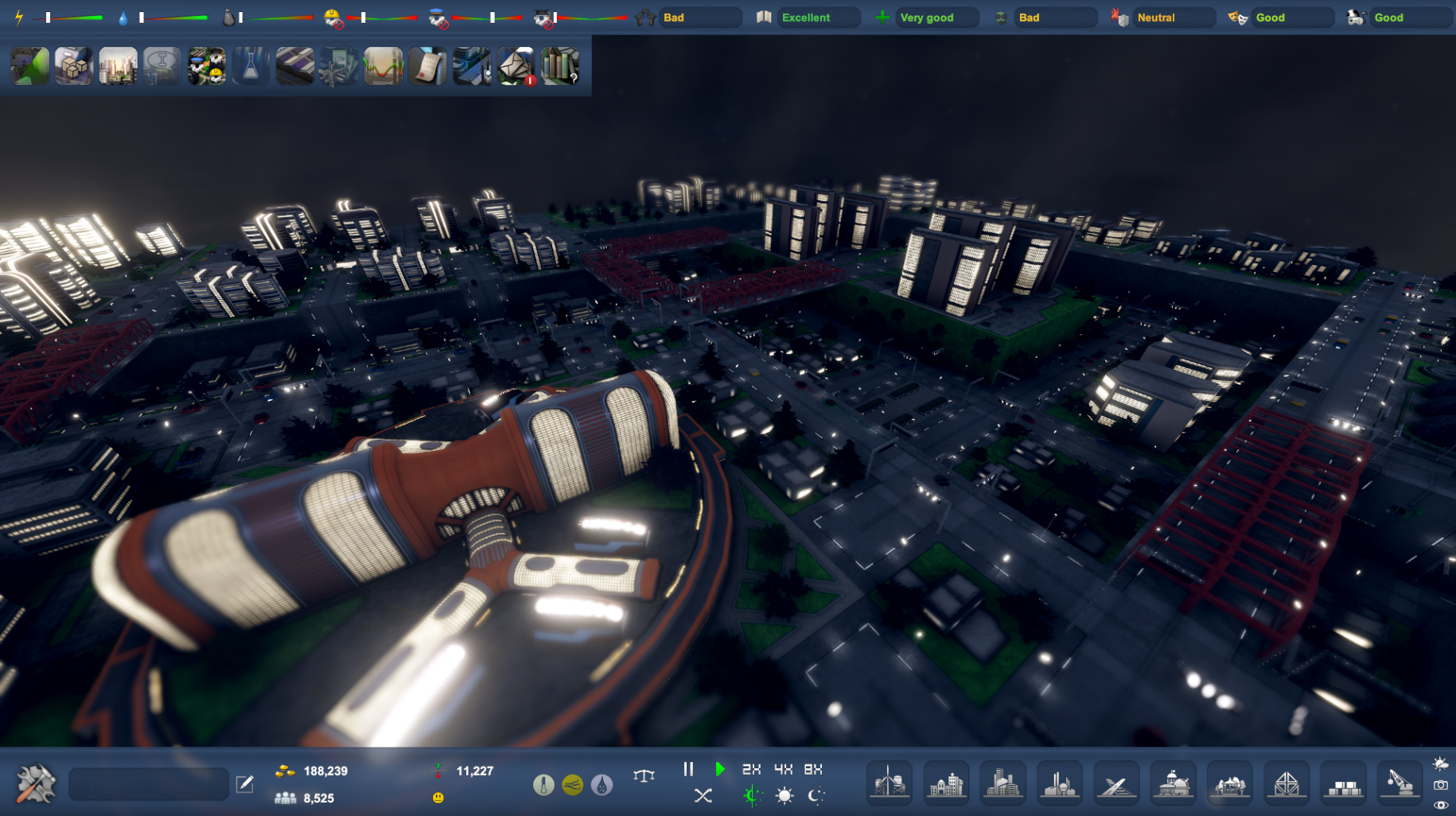Click the first 'Bad' rating after the worker gauges
The image size is (1456, 816).
point(699,17)
